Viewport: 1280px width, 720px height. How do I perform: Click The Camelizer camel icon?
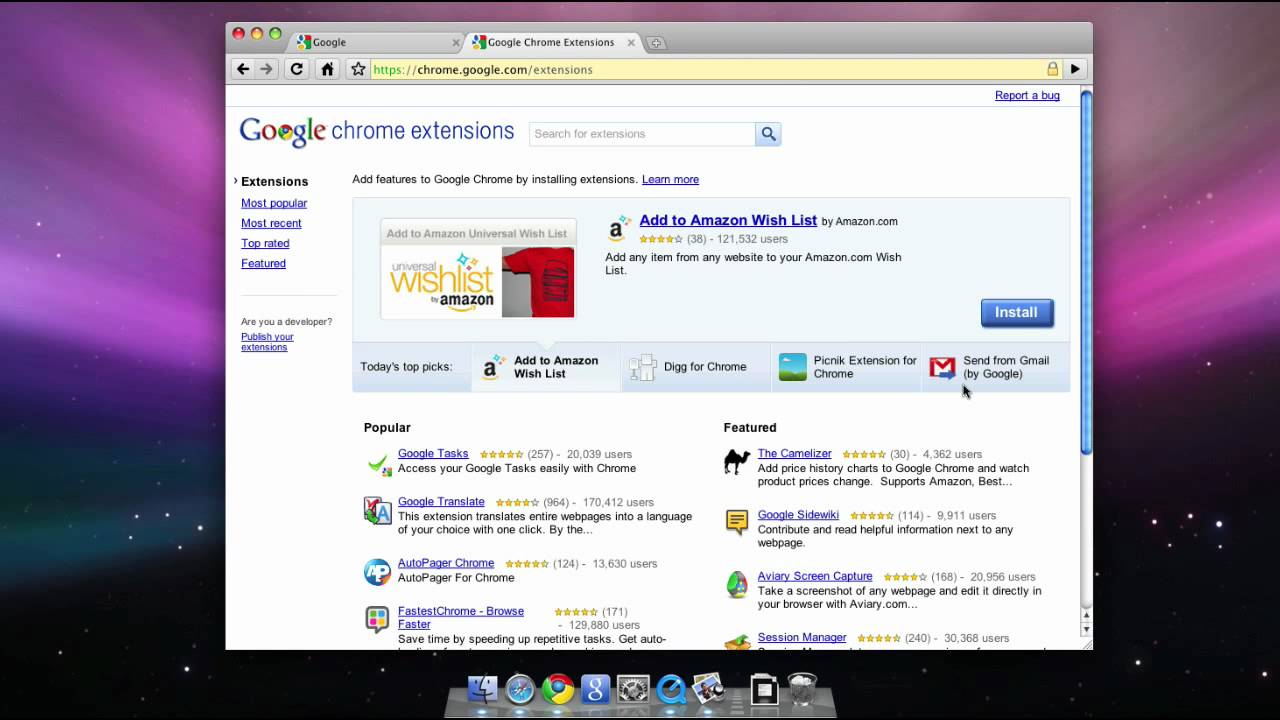pos(737,462)
